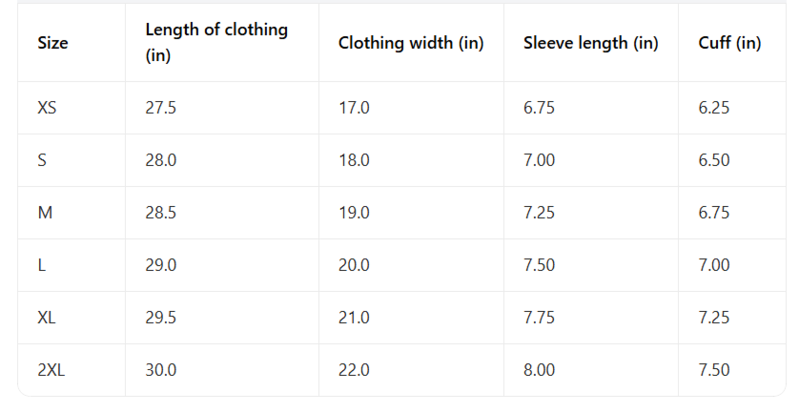
Task: Click the 20.0 clothing width for L
Action: click(354, 265)
